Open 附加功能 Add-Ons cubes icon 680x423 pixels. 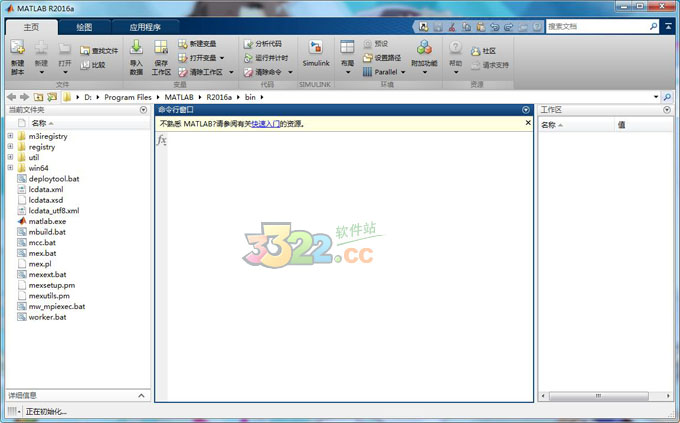tap(424, 47)
